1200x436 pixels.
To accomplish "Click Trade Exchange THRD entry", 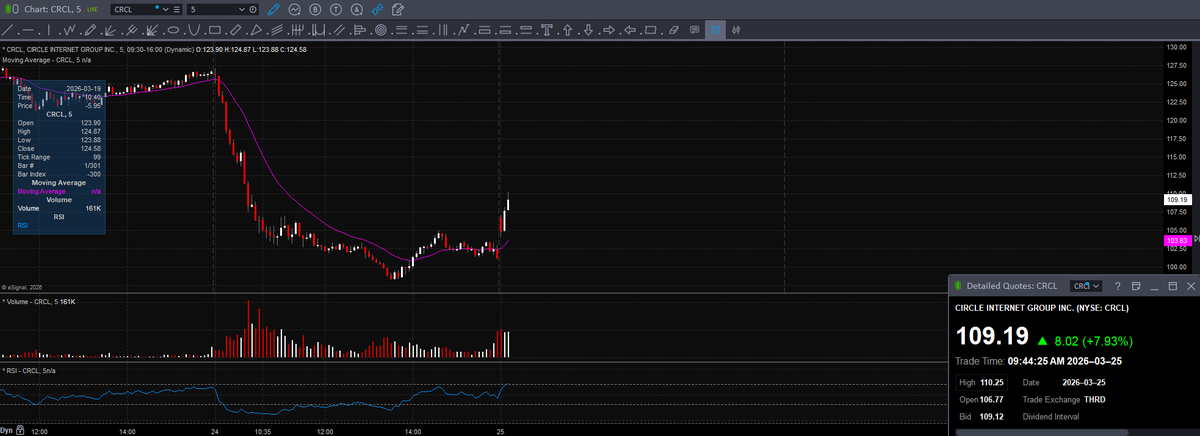I will click(x=1064, y=399).
